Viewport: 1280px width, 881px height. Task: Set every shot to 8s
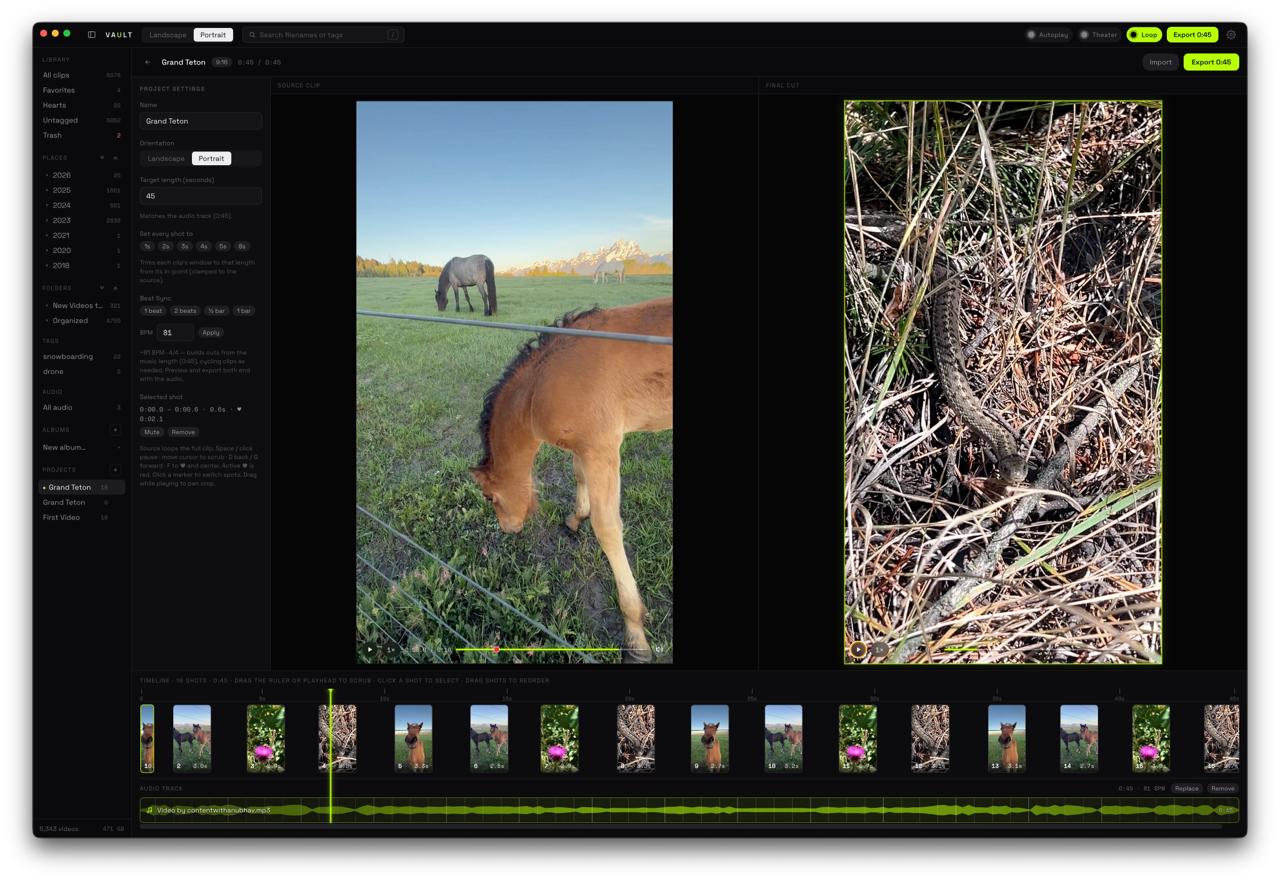point(242,246)
